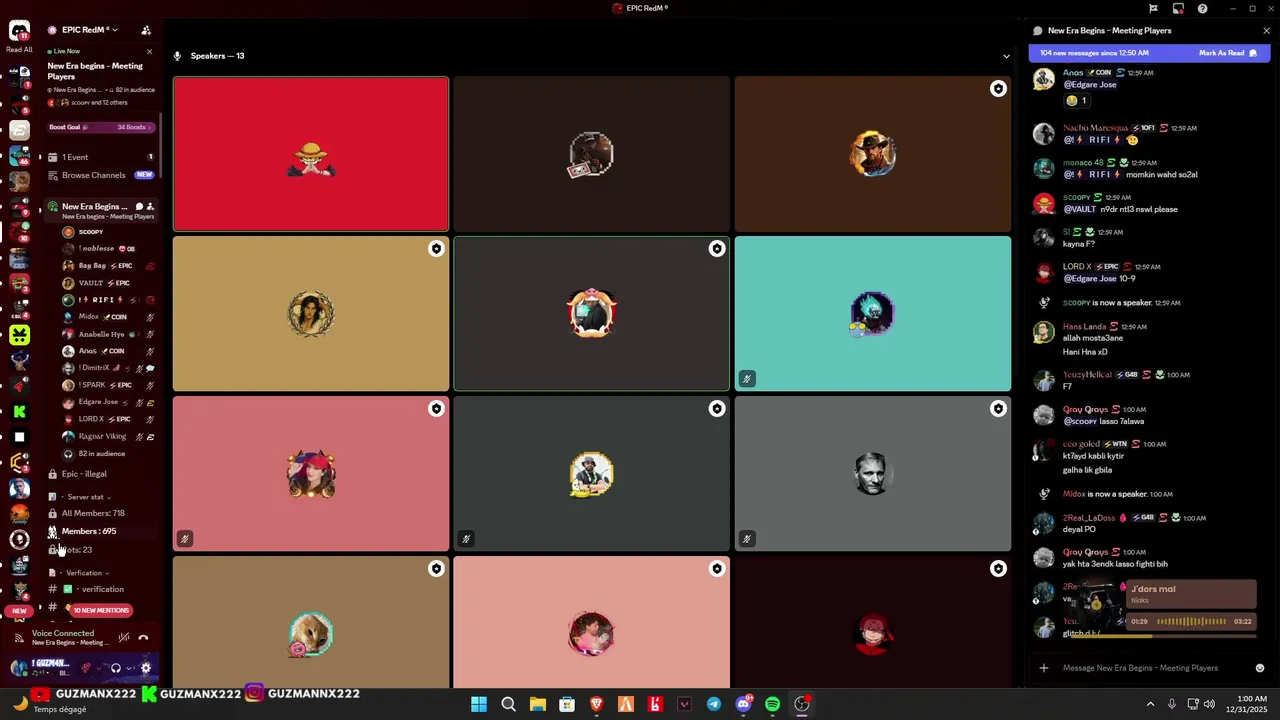1280x720 pixels.
Task: Click muted mic badge on teal tile
Action: tap(747, 379)
